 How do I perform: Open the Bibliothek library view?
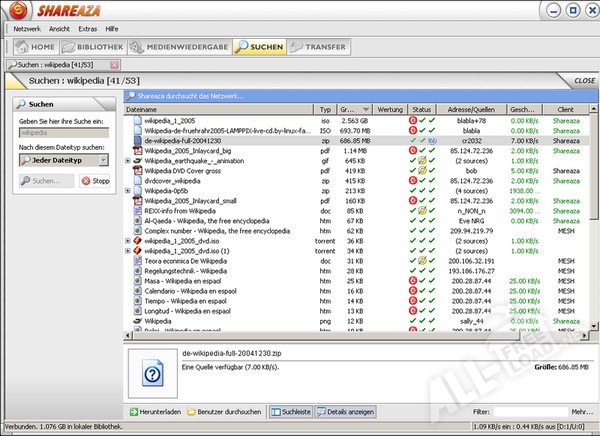[x=96, y=46]
